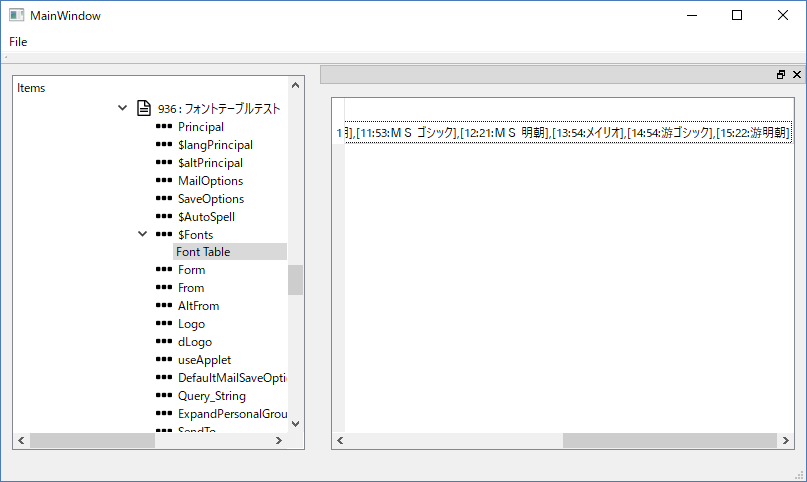Click the dots icon beside $langPrincipal
Image resolution: width=807 pixels, height=482 pixels.
pyautogui.click(x=164, y=144)
